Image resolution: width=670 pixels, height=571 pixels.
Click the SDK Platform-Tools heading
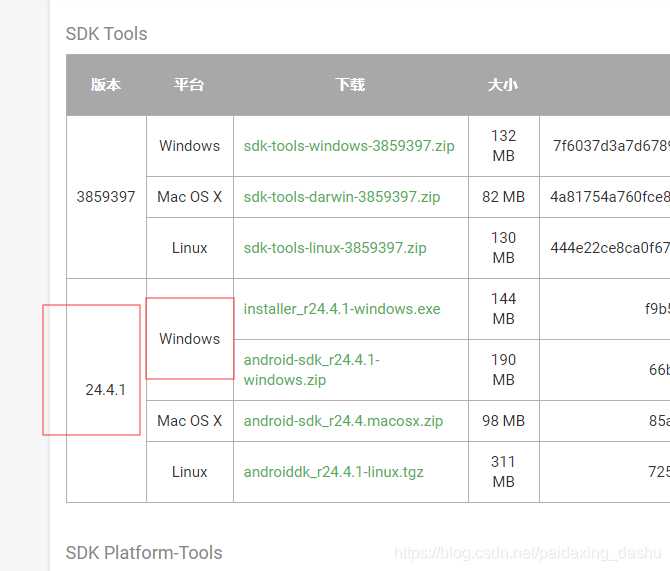(x=144, y=553)
